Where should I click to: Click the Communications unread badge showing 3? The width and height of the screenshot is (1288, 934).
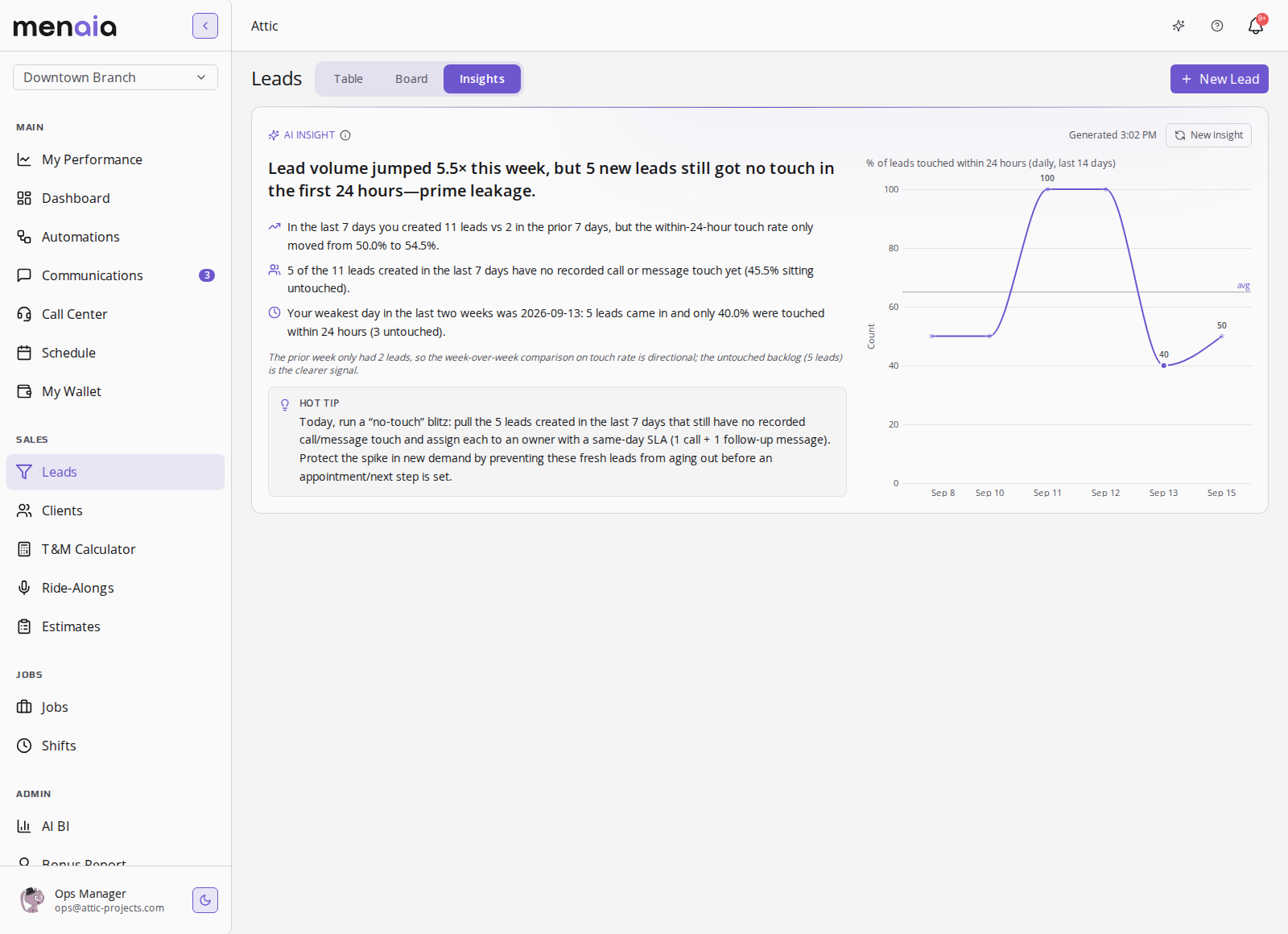tap(207, 275)
